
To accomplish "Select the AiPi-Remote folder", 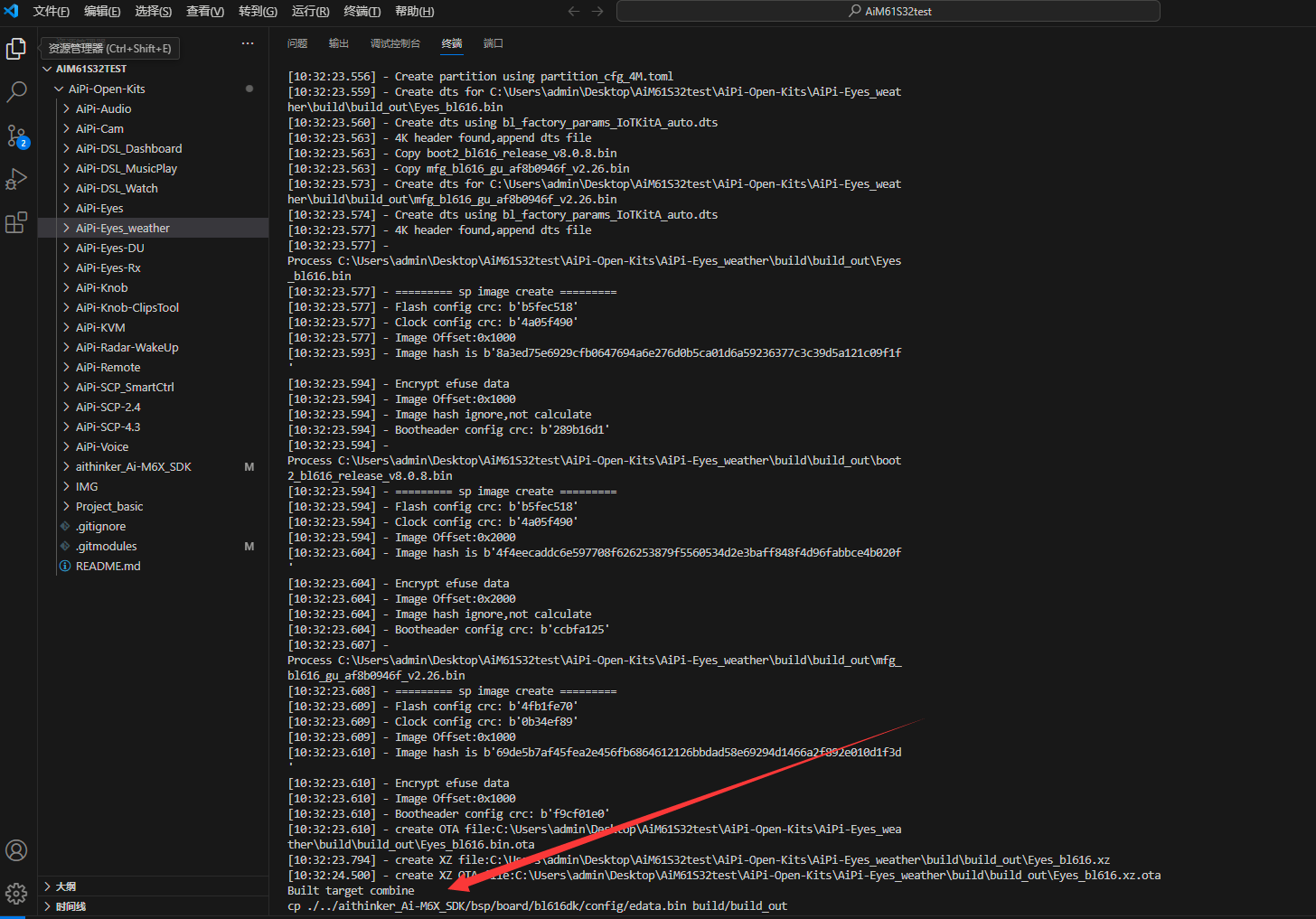I will (153, 367).
